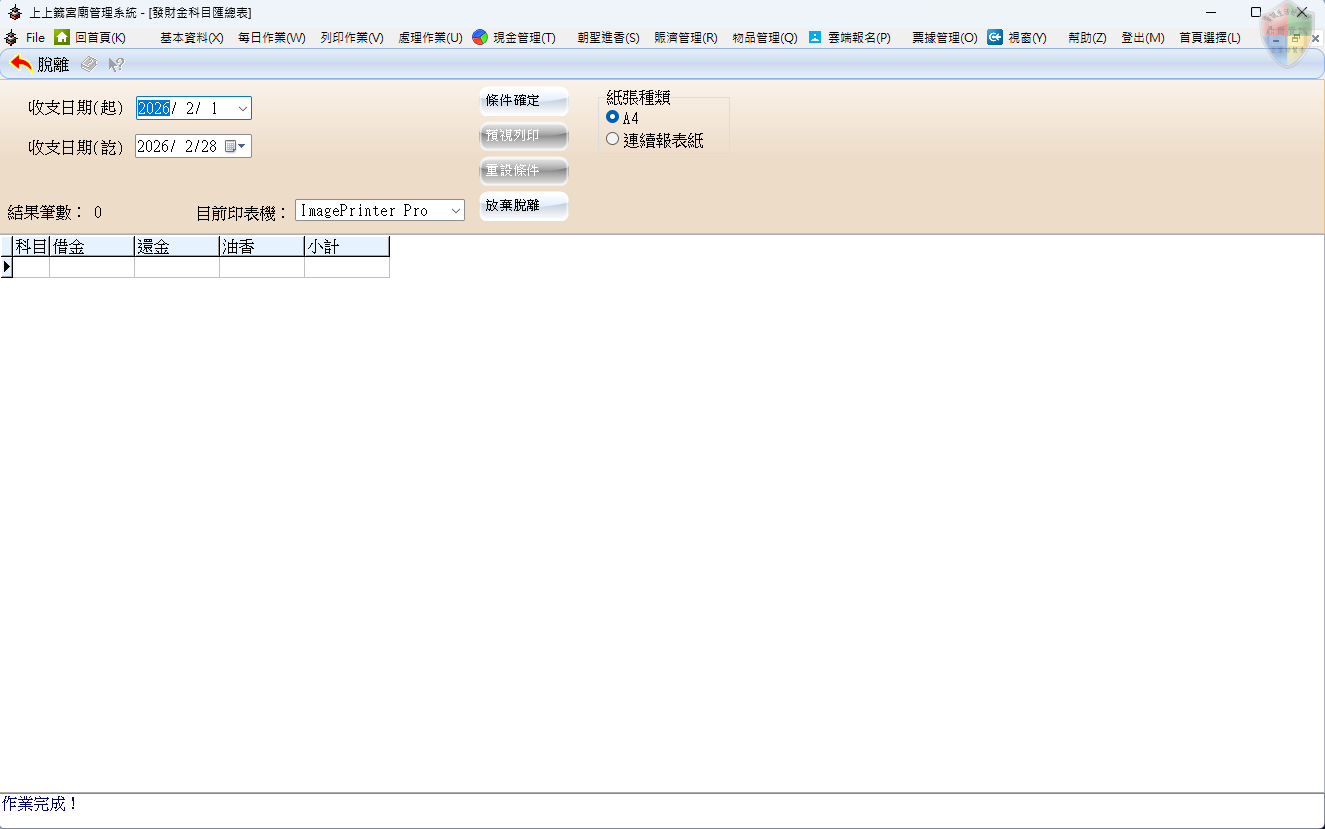Click the empty 還金 cell in first row
Viewport: 1325px width, 829px height.
click(176, 267)
